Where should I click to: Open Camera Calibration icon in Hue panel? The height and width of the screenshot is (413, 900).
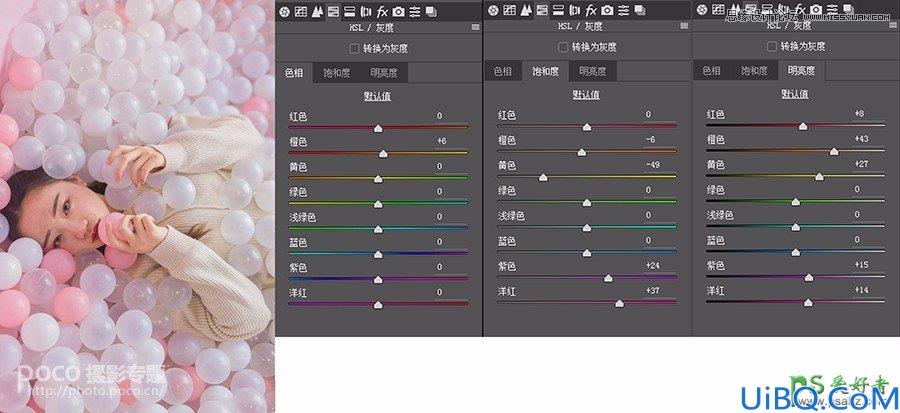[398, 11]
